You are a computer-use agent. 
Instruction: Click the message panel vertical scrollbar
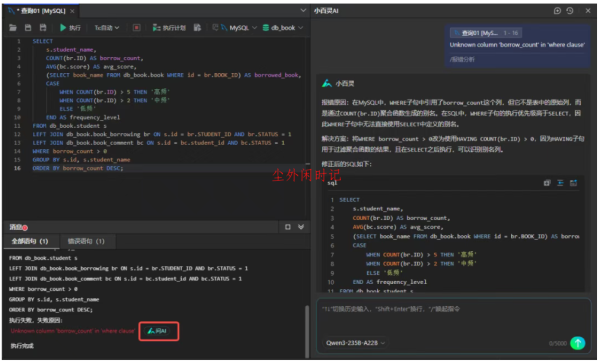307,331
